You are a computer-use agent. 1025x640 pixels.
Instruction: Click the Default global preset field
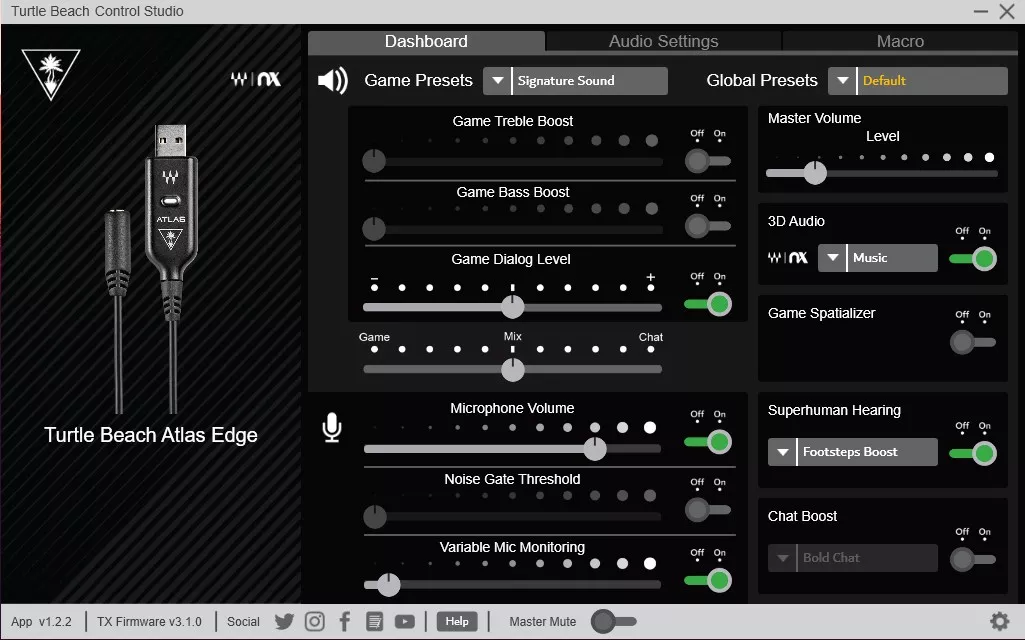coord(933,80)
